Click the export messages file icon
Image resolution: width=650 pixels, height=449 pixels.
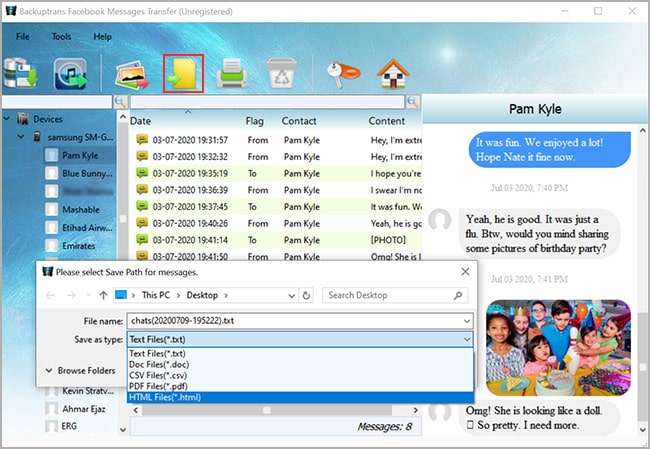pyautogui.click(x=184, y=75)
